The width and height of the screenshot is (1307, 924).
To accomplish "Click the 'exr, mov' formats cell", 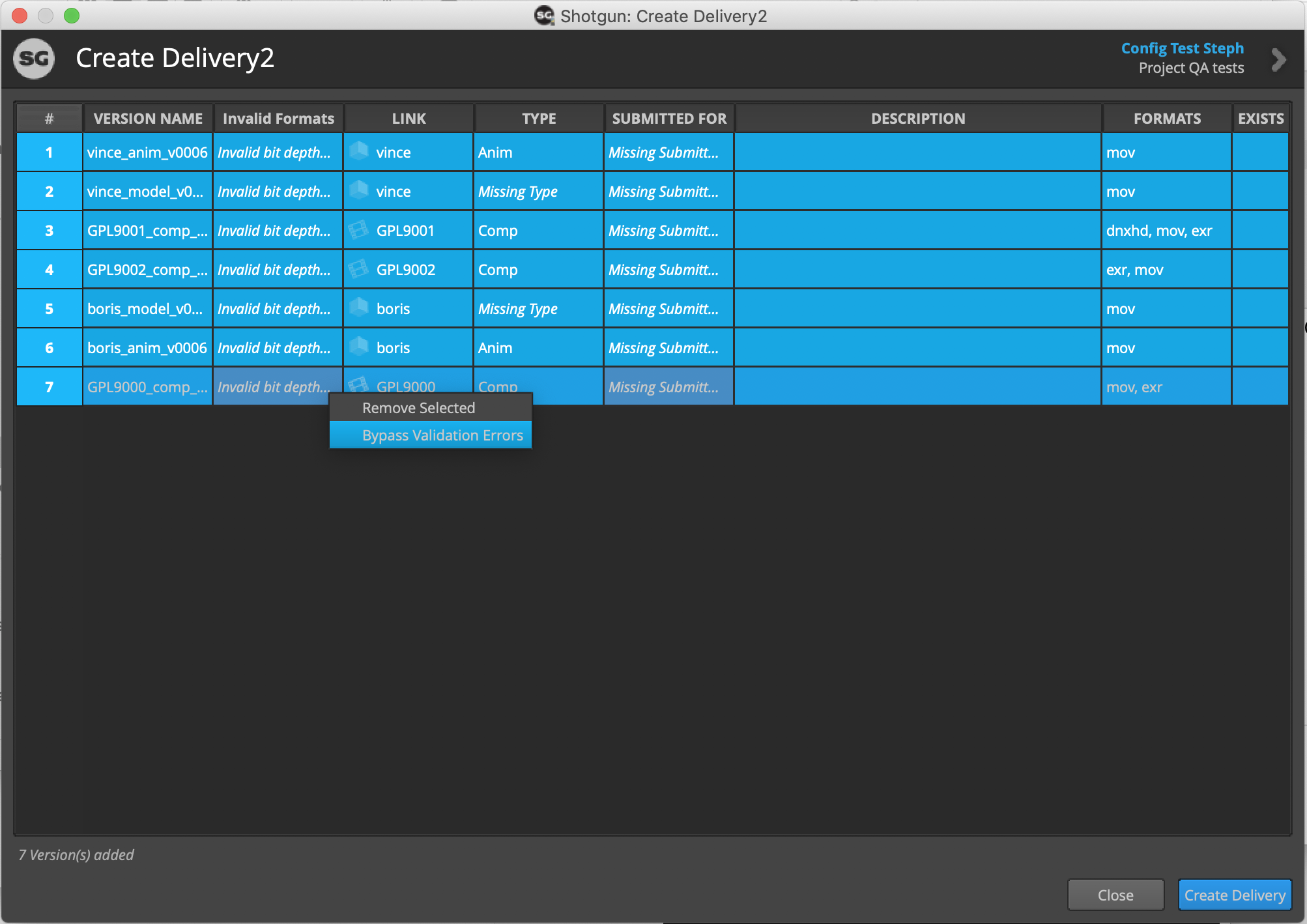I will click(1167, 270).
